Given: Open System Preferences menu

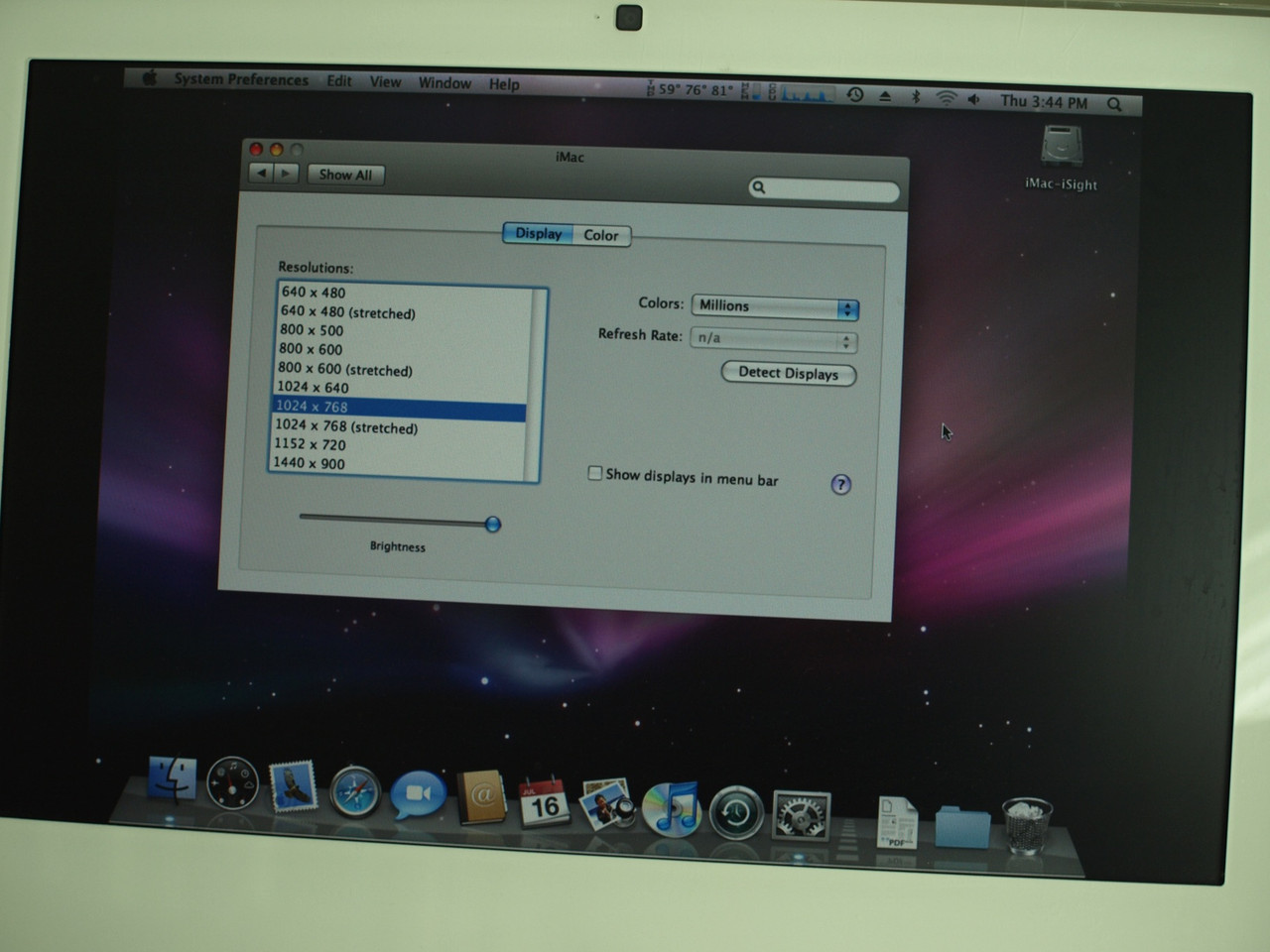Looking at the screenshot, I should pyautogui.click(x=241, y=79).
